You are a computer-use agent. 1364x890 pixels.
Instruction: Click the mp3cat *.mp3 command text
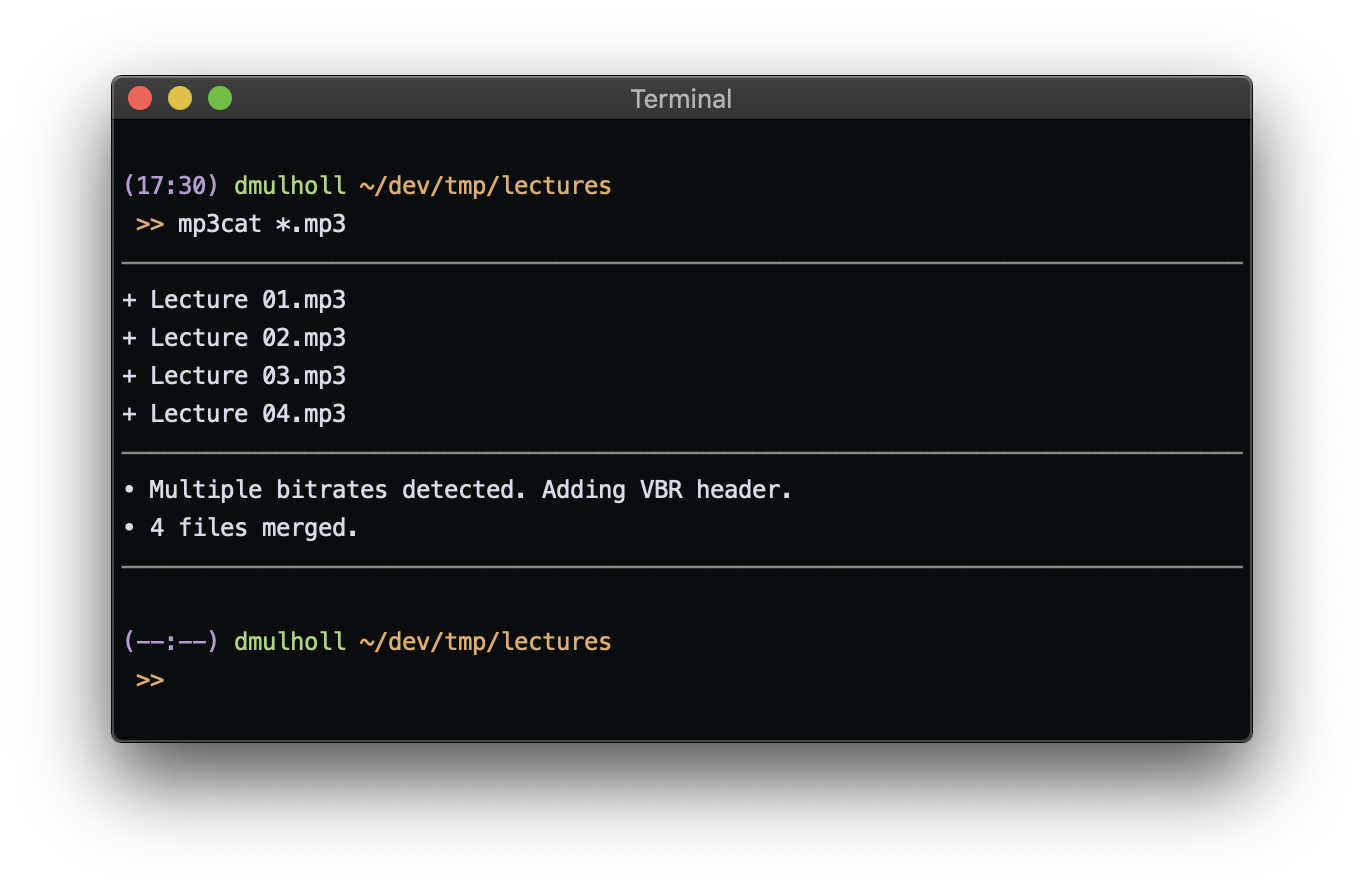pos(262,224)
